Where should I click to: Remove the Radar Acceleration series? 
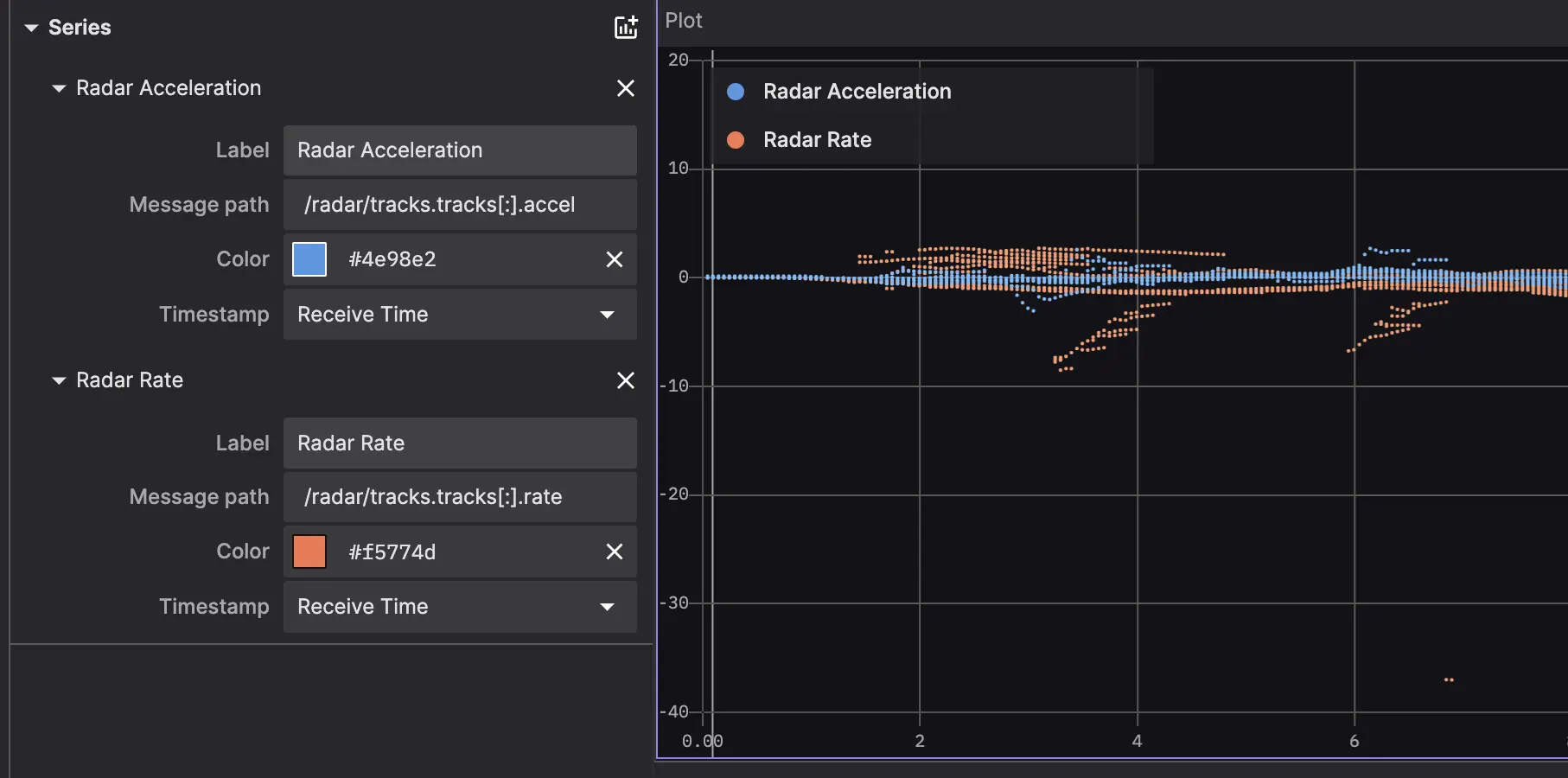[626, 88]
